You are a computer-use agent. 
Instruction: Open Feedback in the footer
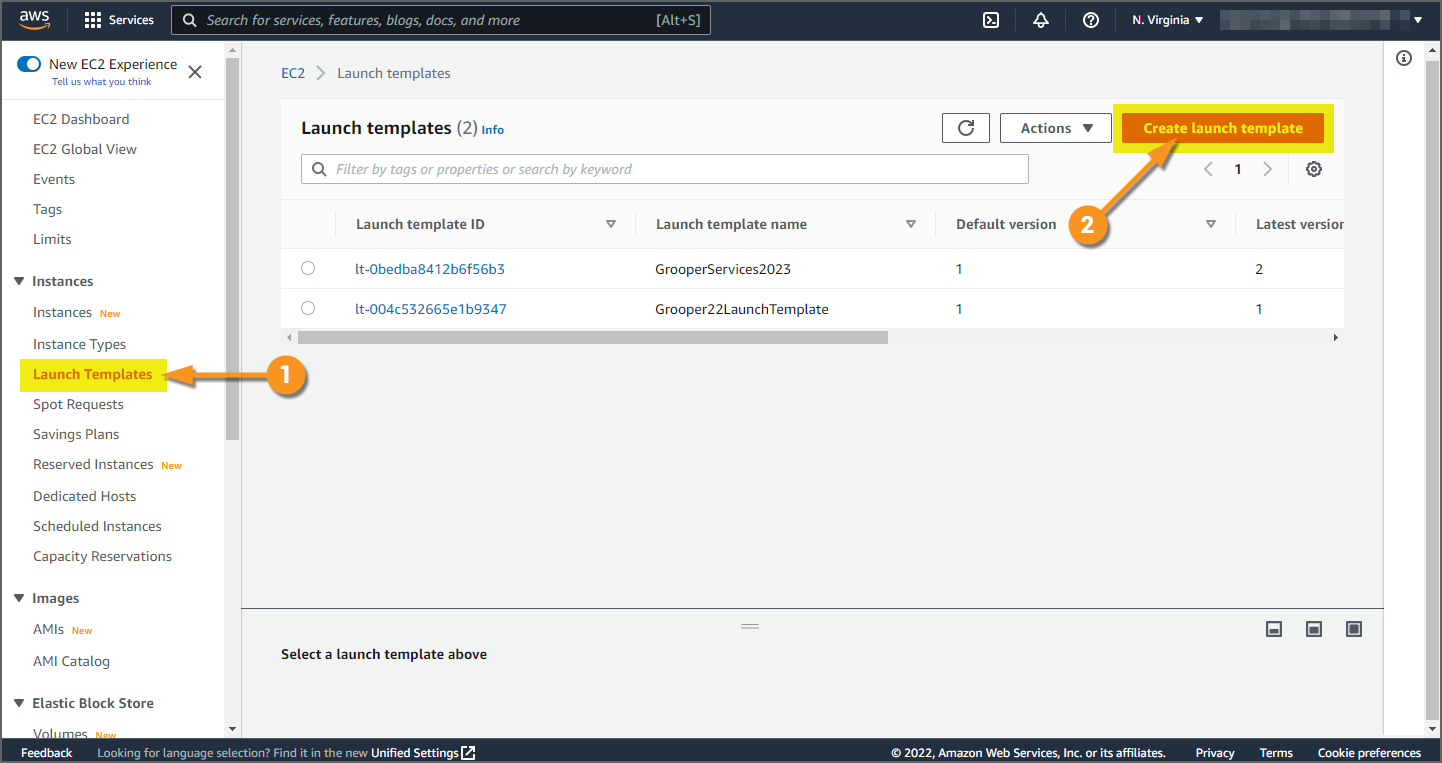click(x=47, y=753)
